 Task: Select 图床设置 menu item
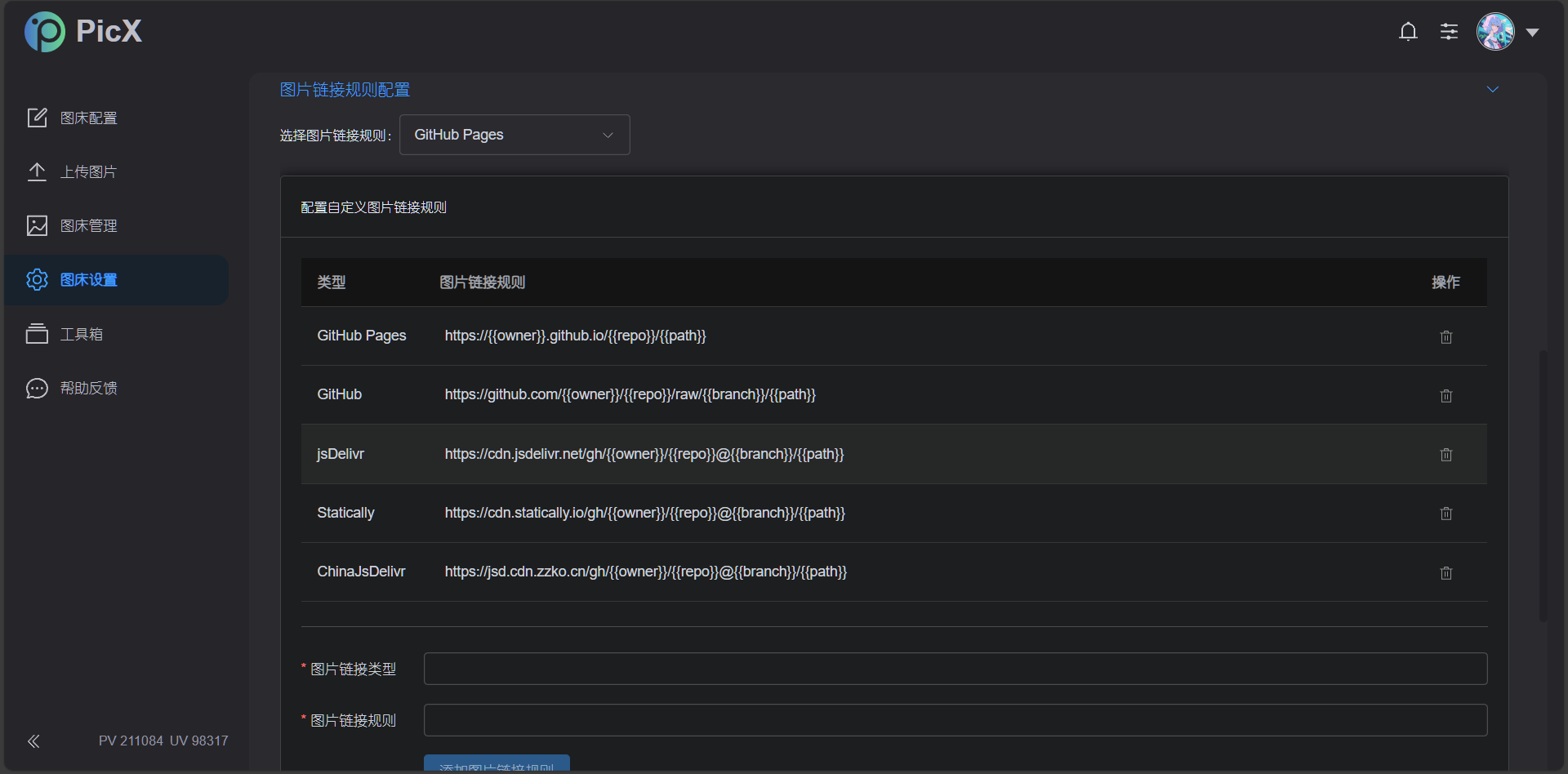click(x=117, y=279)
